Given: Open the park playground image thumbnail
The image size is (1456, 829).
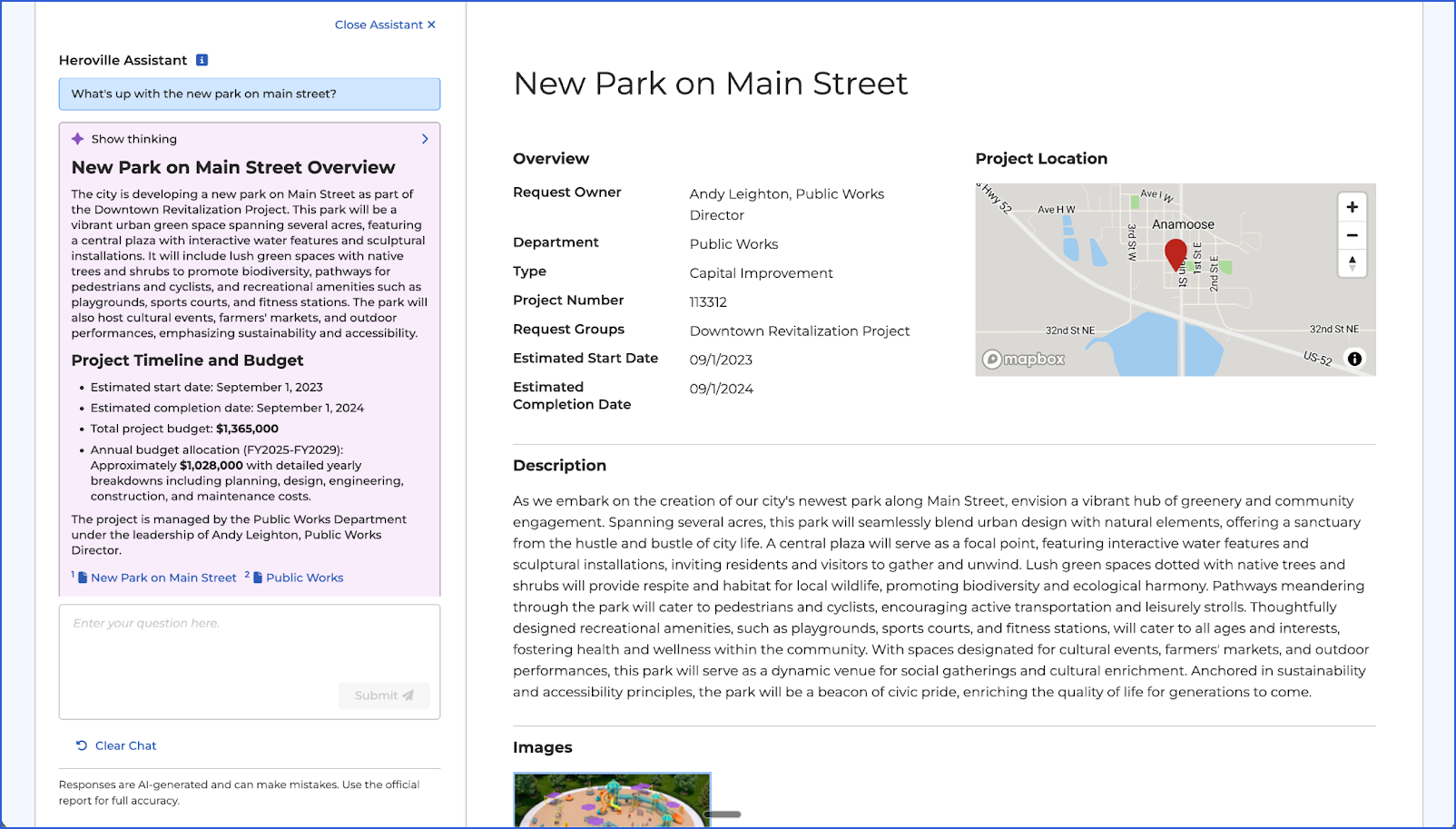Looking at the screenshot, I should click(612, 800).
